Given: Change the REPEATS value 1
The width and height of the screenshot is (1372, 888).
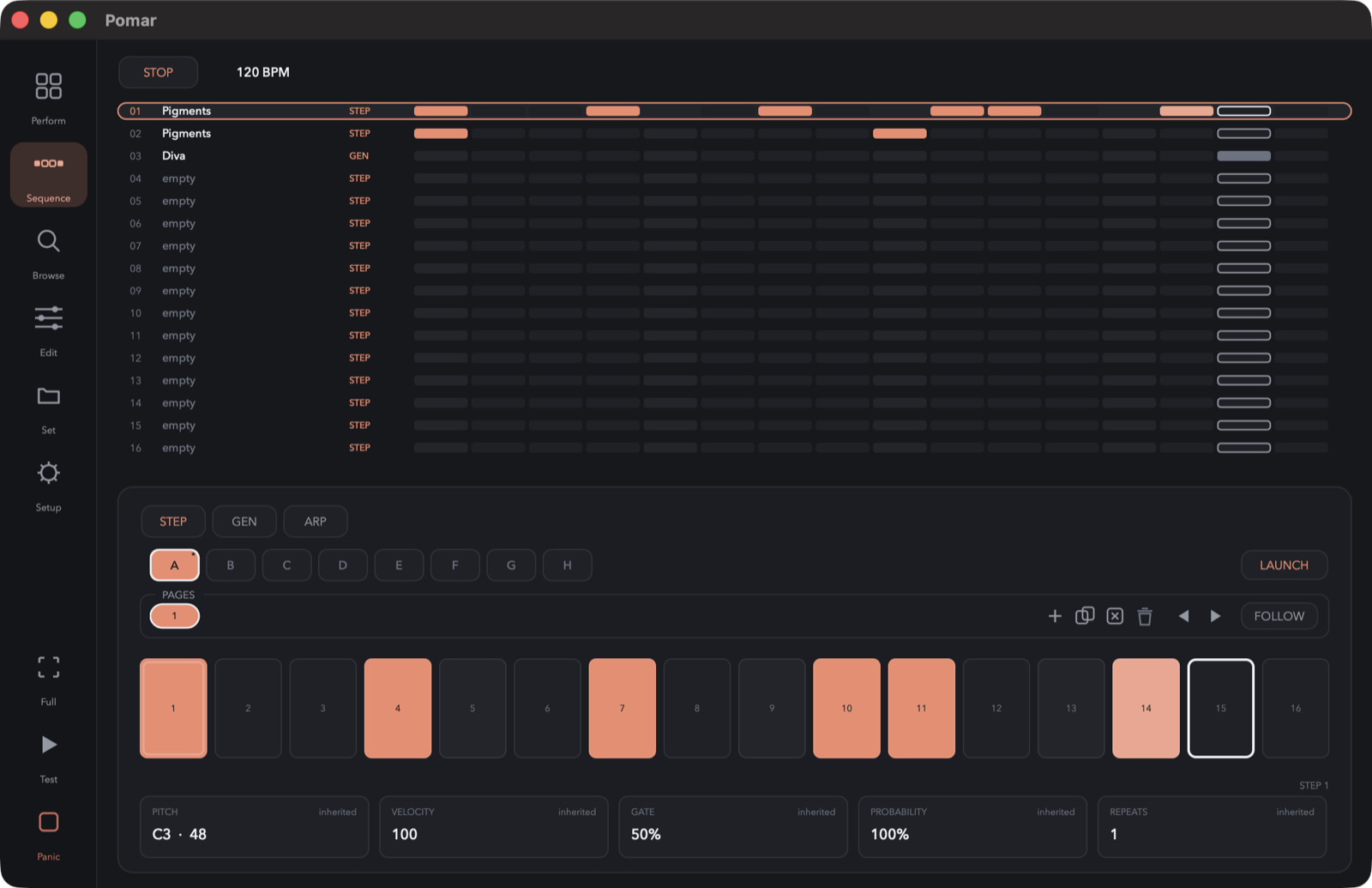Looking at the screenshot, I should [1213, 827].
